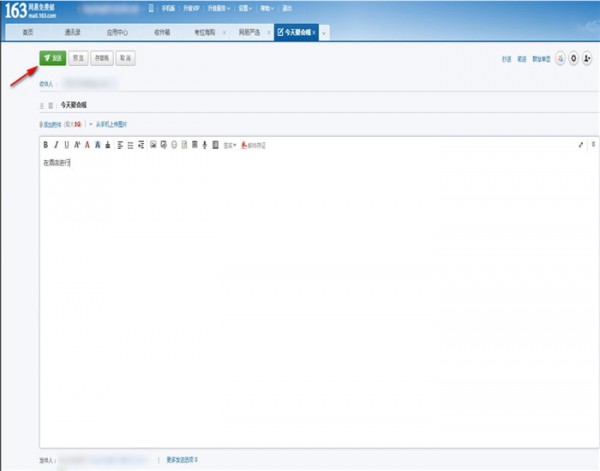Open the 帮助 help dropdown menu

tap(267, 8)
